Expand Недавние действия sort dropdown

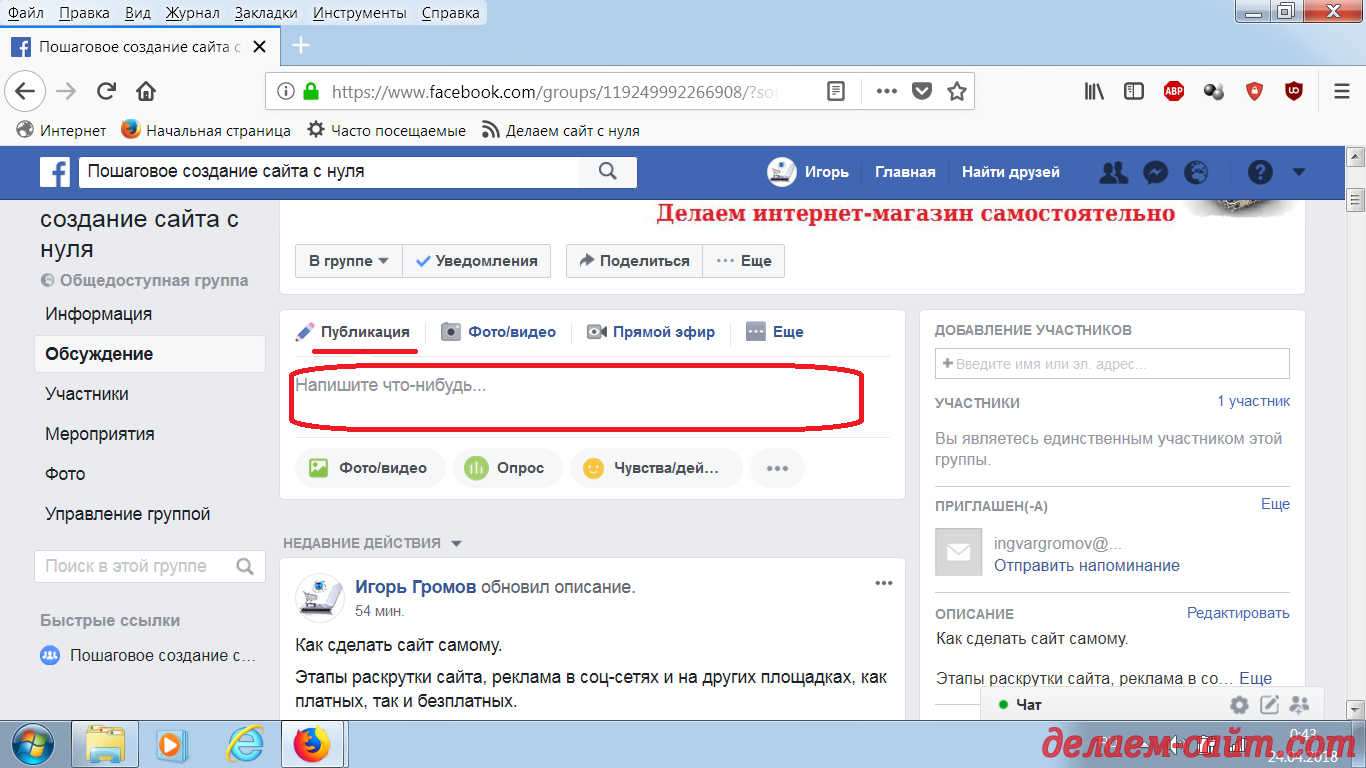coord(456,544)
